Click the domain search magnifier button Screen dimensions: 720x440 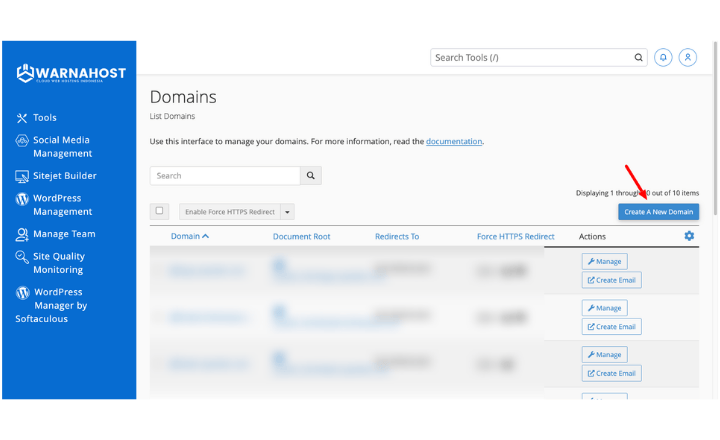point(311,176)
